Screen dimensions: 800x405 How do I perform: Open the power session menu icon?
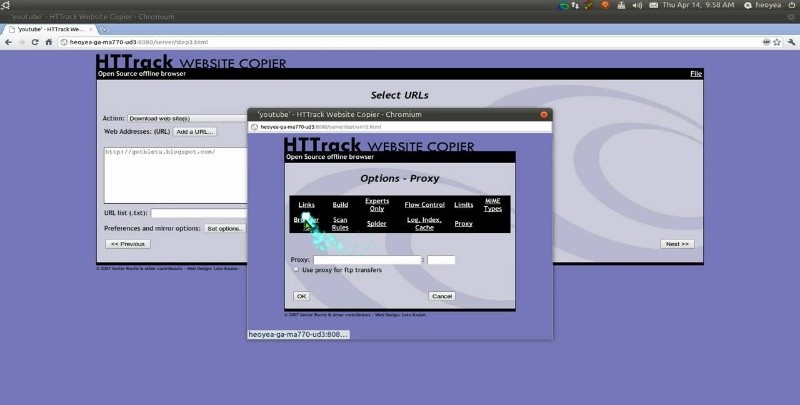792,5
